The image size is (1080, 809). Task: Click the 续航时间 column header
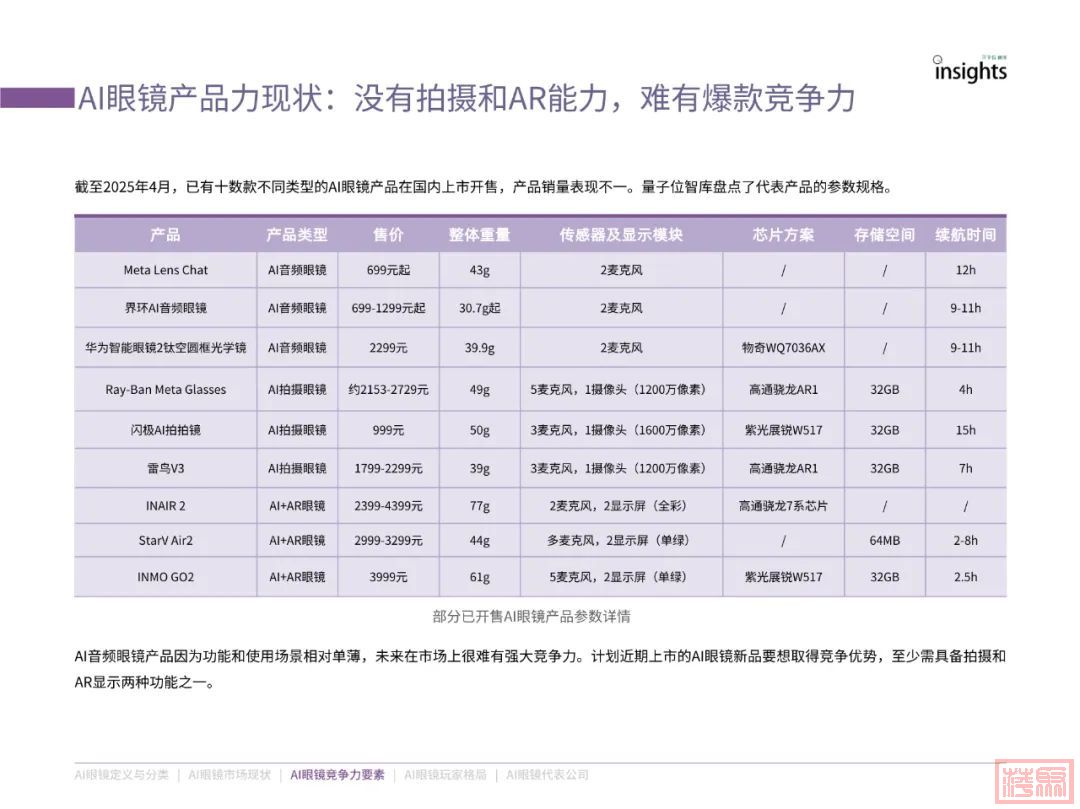[x=965, y=235]
